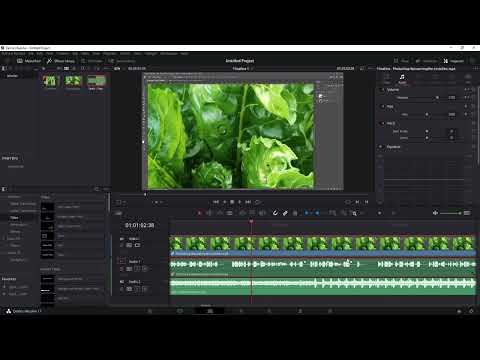The height and width of the screenshot is (360, 480).
Task: Select the Audio tab in the Inspector
Action: tap(402, 79)
